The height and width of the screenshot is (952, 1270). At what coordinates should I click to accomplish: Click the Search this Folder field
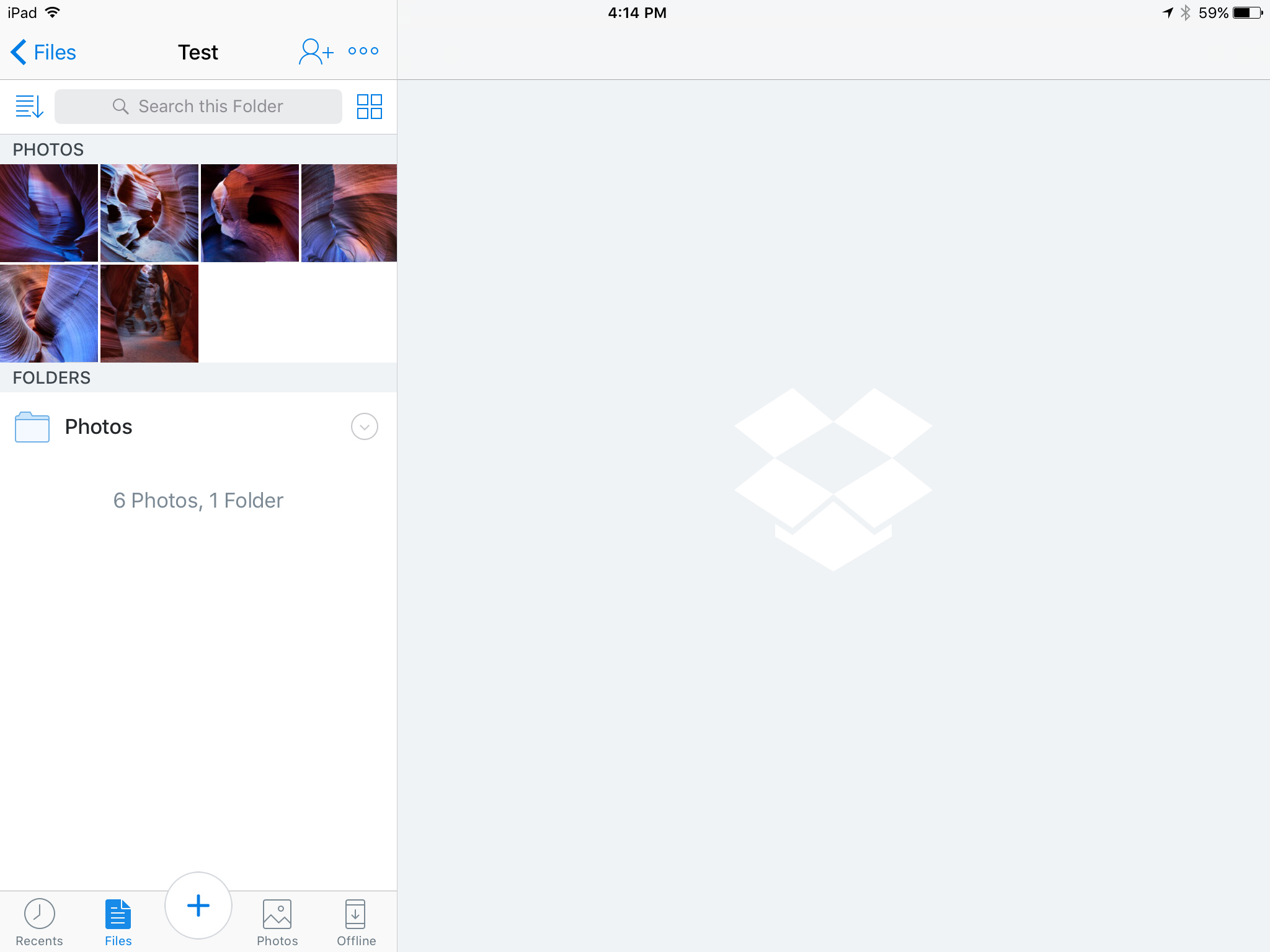click(x=198, y=106)
